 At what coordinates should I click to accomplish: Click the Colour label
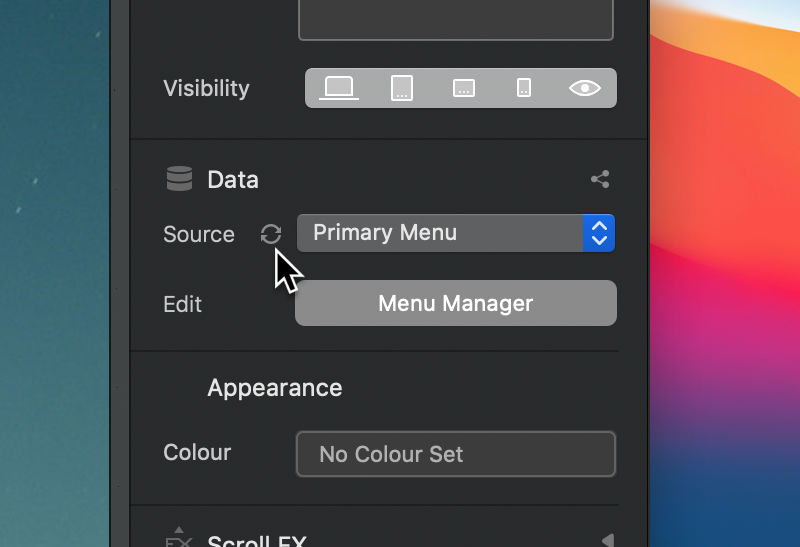(197, 452)
